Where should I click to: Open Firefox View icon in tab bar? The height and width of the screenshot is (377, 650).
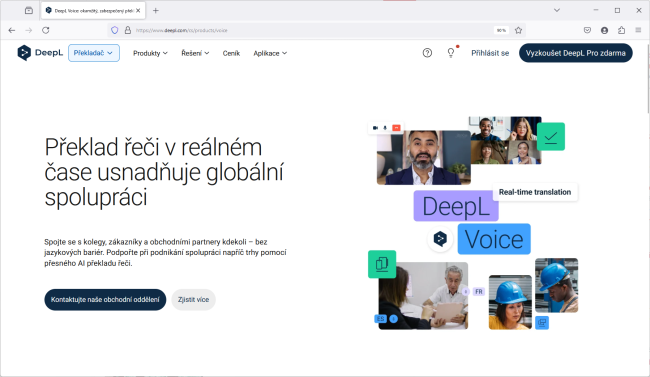(29, 11)
